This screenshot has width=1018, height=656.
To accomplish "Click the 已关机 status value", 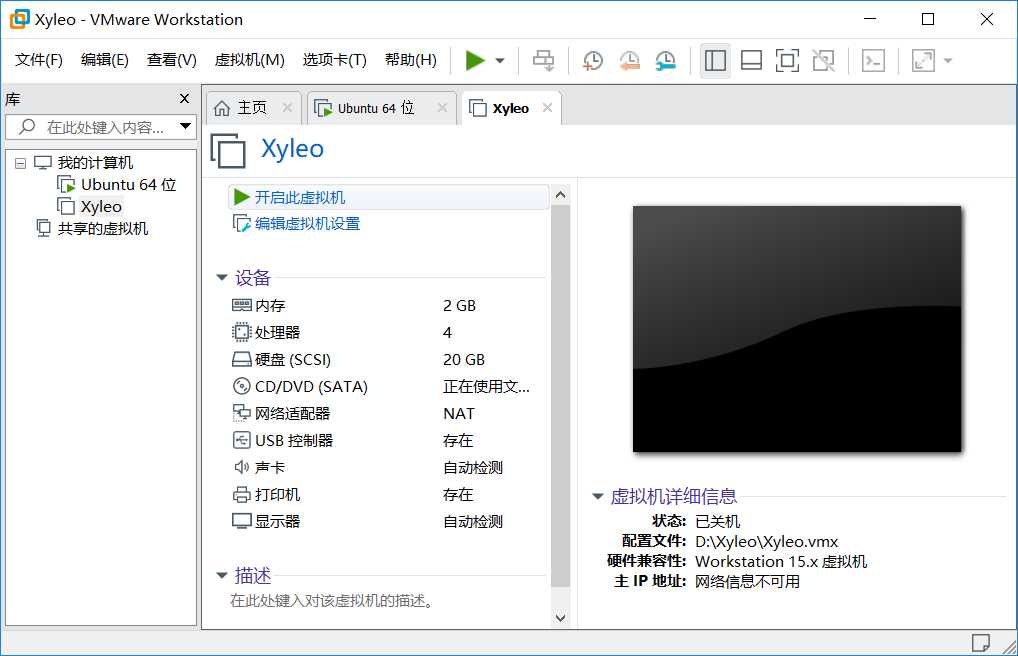I will pos(717,522).
